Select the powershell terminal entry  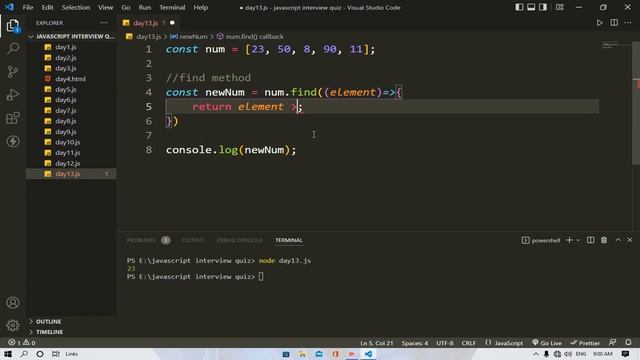pos(541,240)
